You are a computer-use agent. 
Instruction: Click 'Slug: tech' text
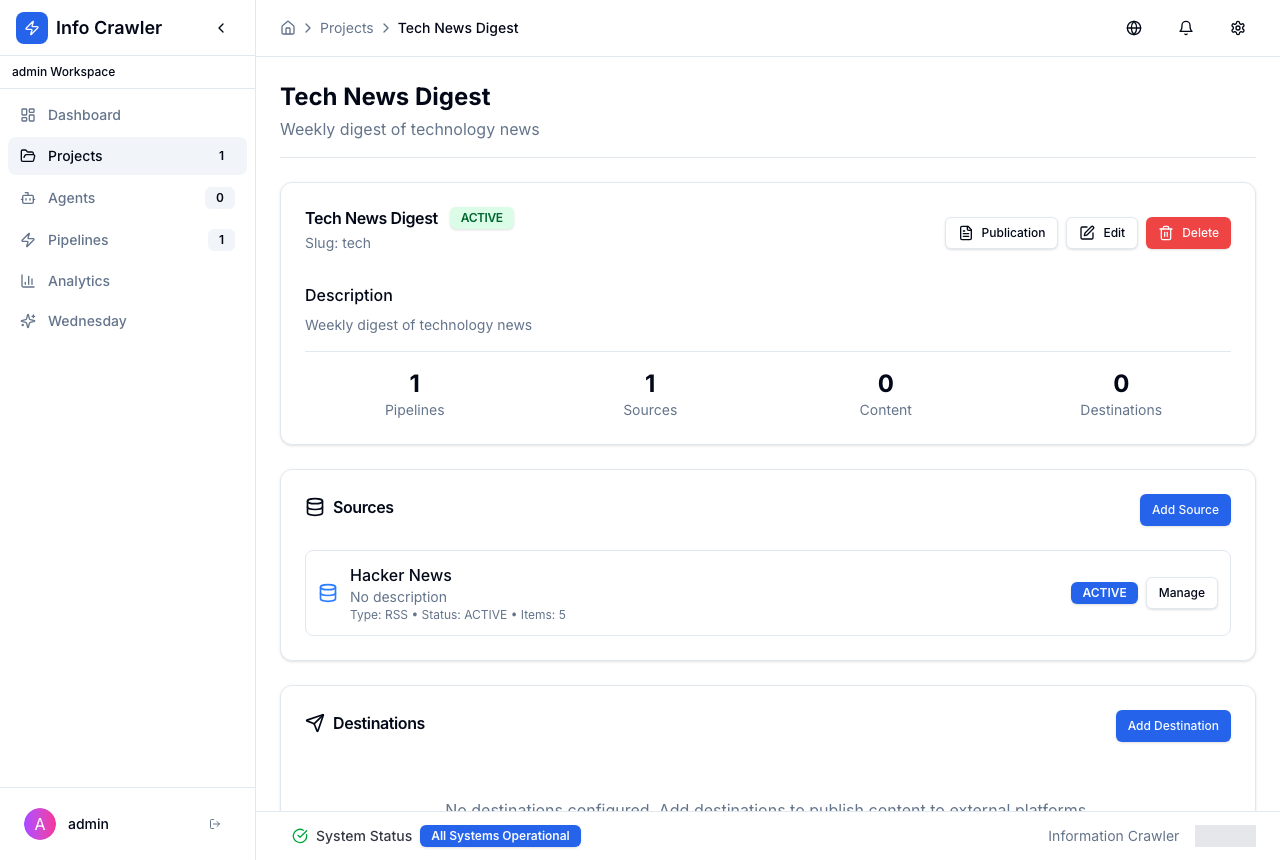[x=338, y=243]
